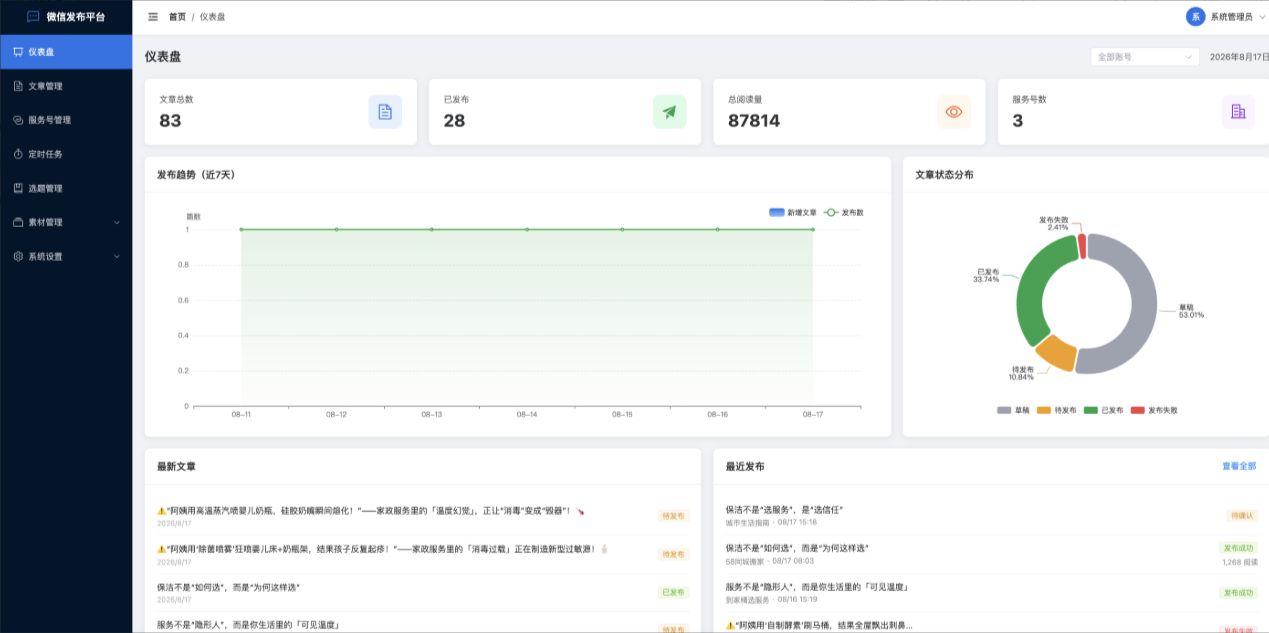Toggle 发布数 legend in trend chart
Screen dimensions: 1269x633
844,213
